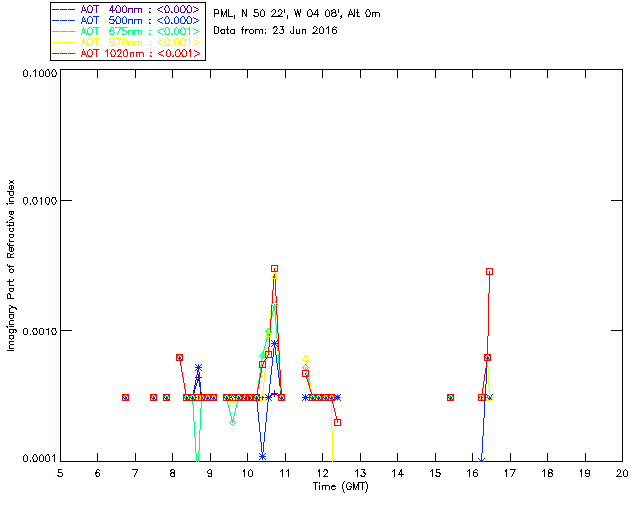The width and height of the screenshot is (640, 512).
Task: Click the red square at 8.2 hours
Action: pos(179,358)
